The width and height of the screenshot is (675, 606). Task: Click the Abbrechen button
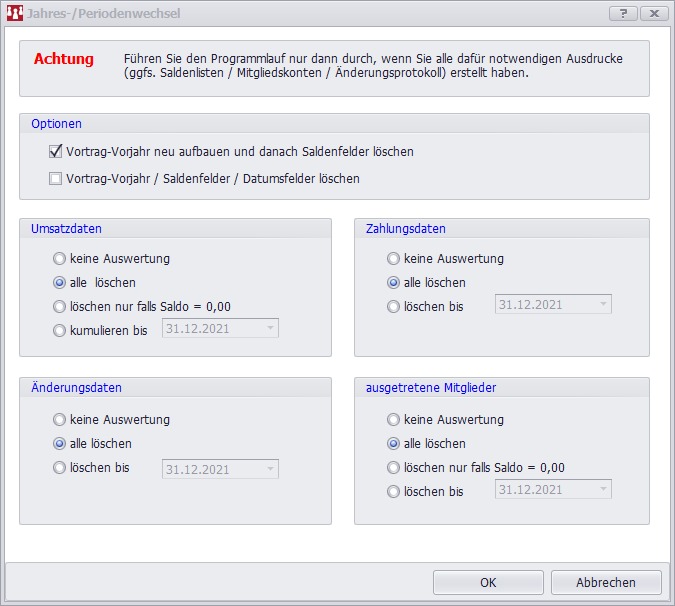pyautogui.click(x=605, y=583)
